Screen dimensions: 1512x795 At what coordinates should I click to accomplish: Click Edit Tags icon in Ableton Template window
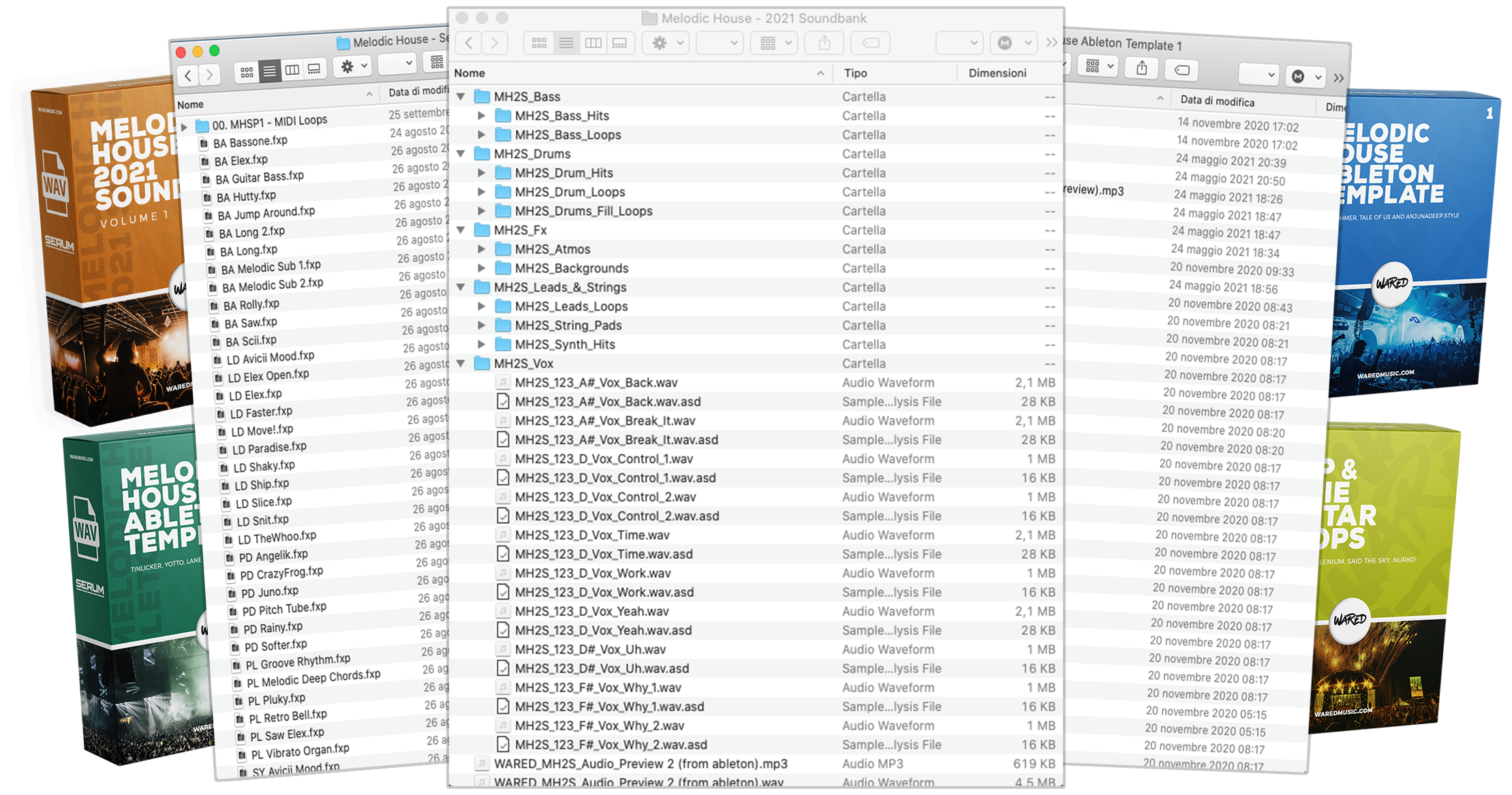pyautogui.click(x=1182, y=70)
